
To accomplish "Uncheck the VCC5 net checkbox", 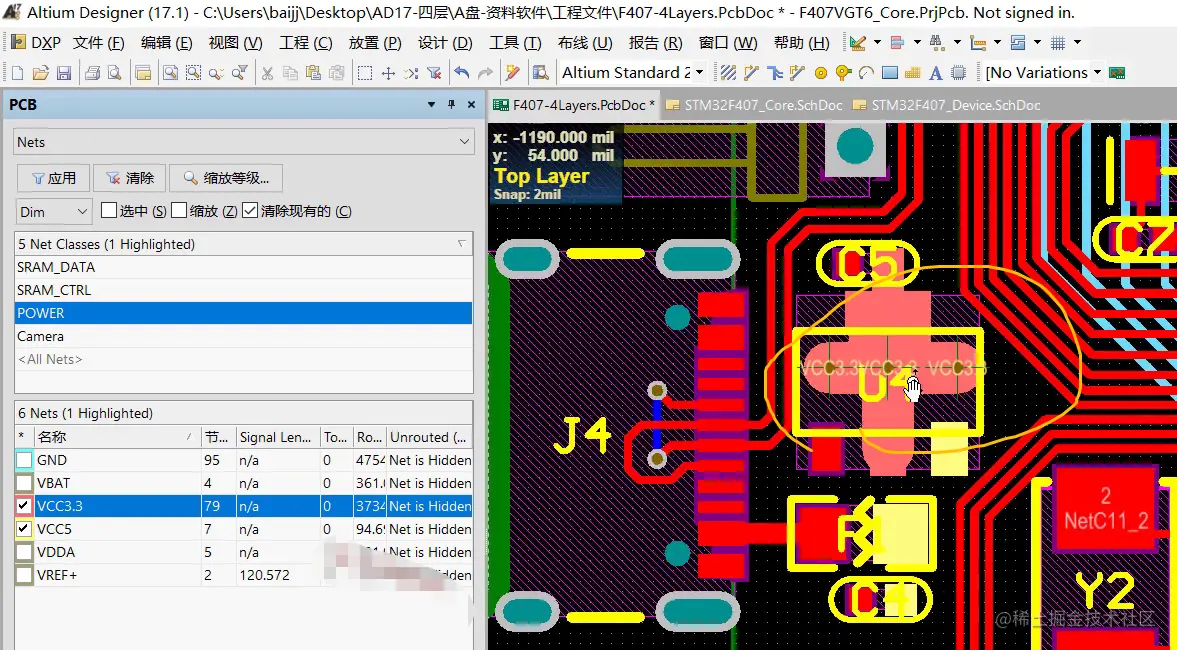I will tap(24, 529).
